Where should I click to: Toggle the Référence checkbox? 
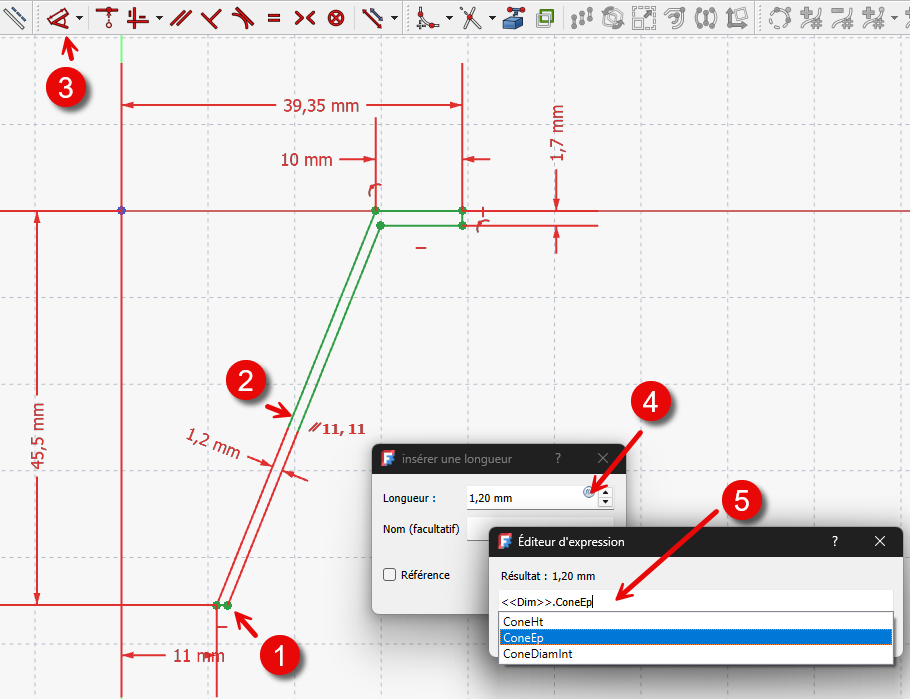(x=390, y=575)
